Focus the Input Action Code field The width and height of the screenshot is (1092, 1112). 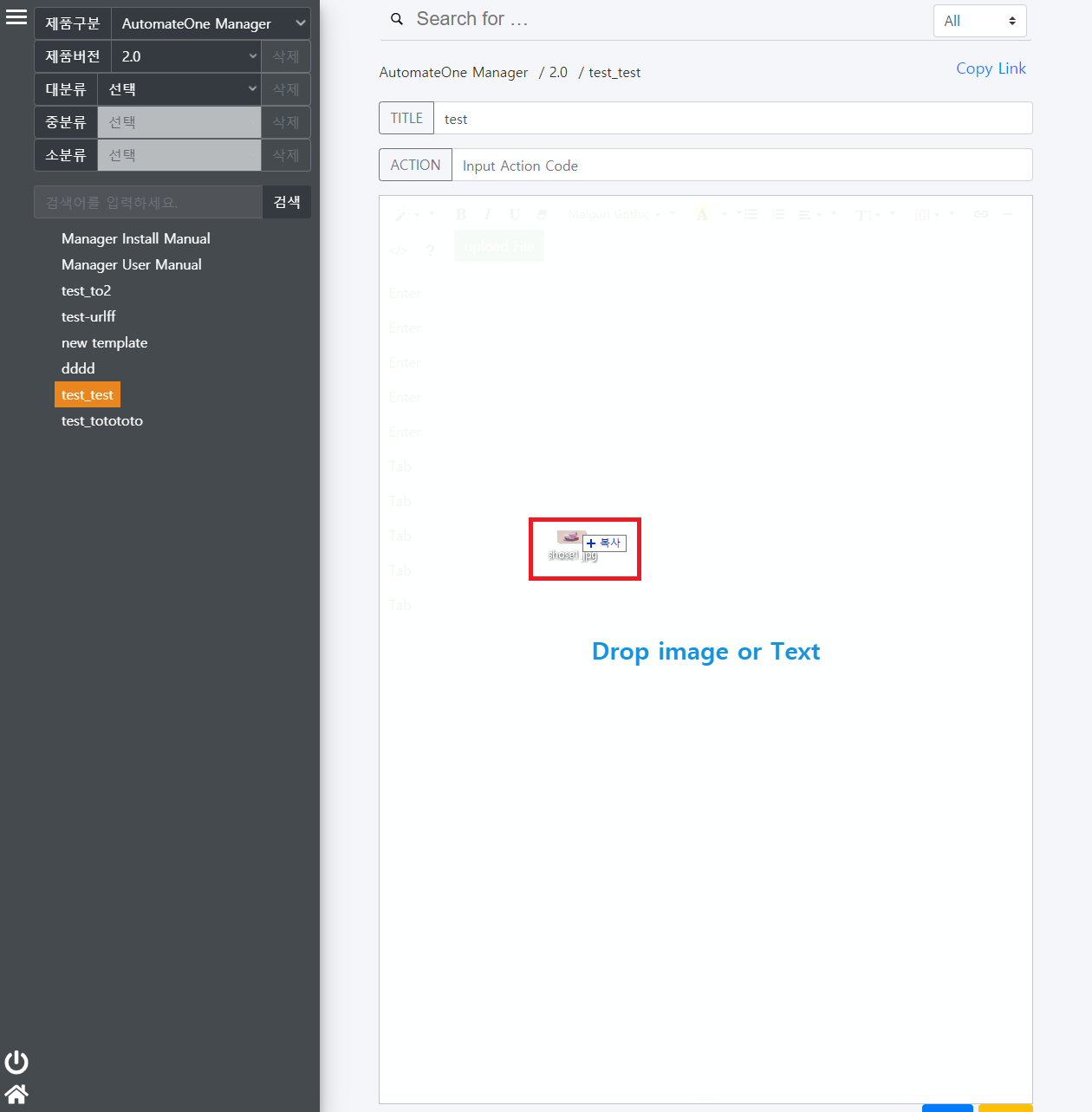coord(741,166)
